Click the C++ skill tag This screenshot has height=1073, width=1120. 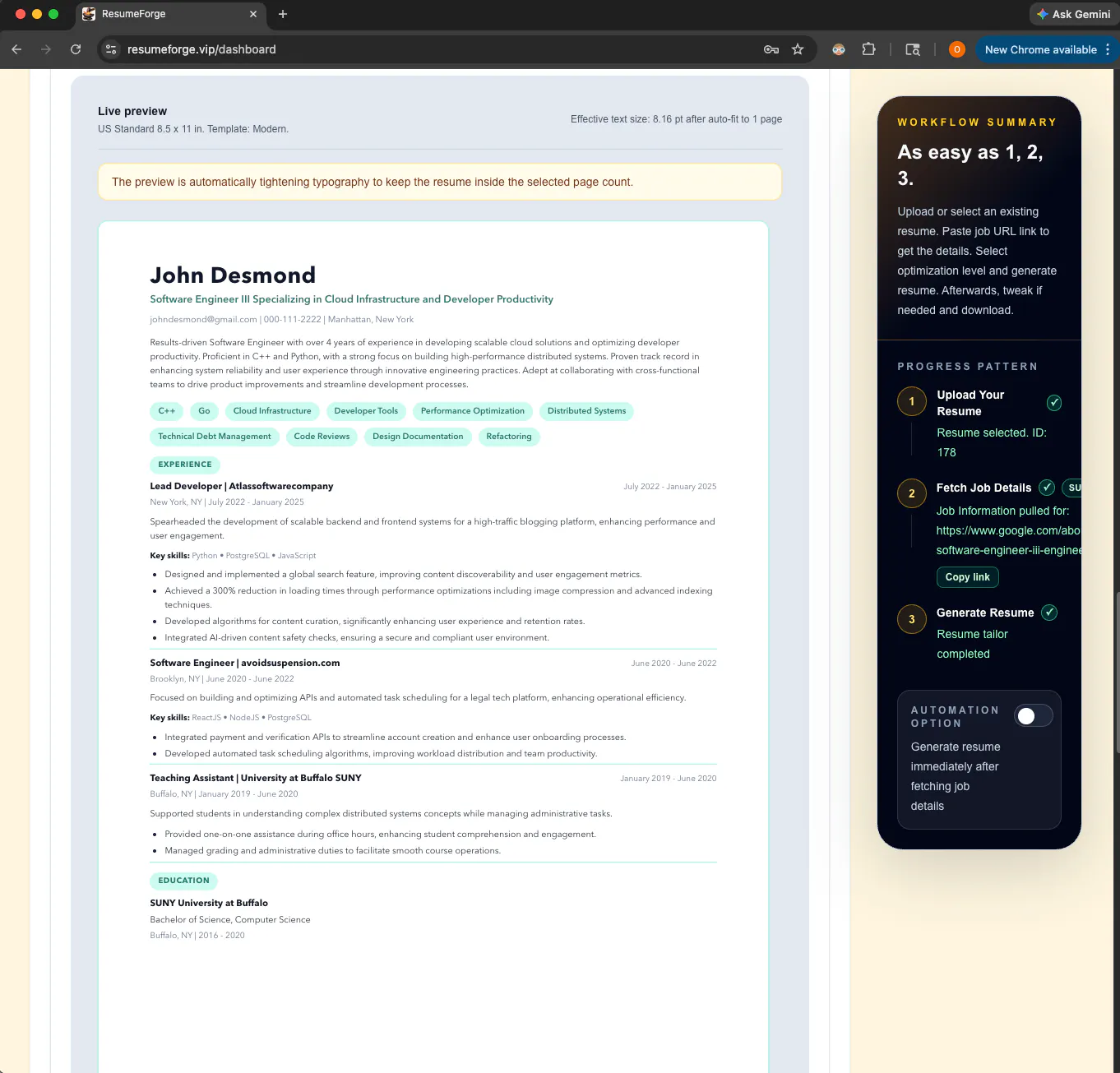coord(167,411)
